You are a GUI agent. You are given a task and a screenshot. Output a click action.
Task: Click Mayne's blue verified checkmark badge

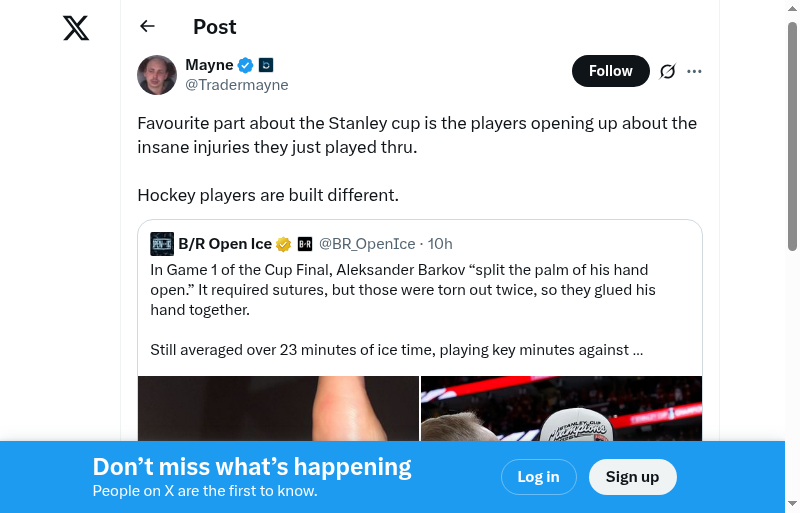[x=246, y=65]
